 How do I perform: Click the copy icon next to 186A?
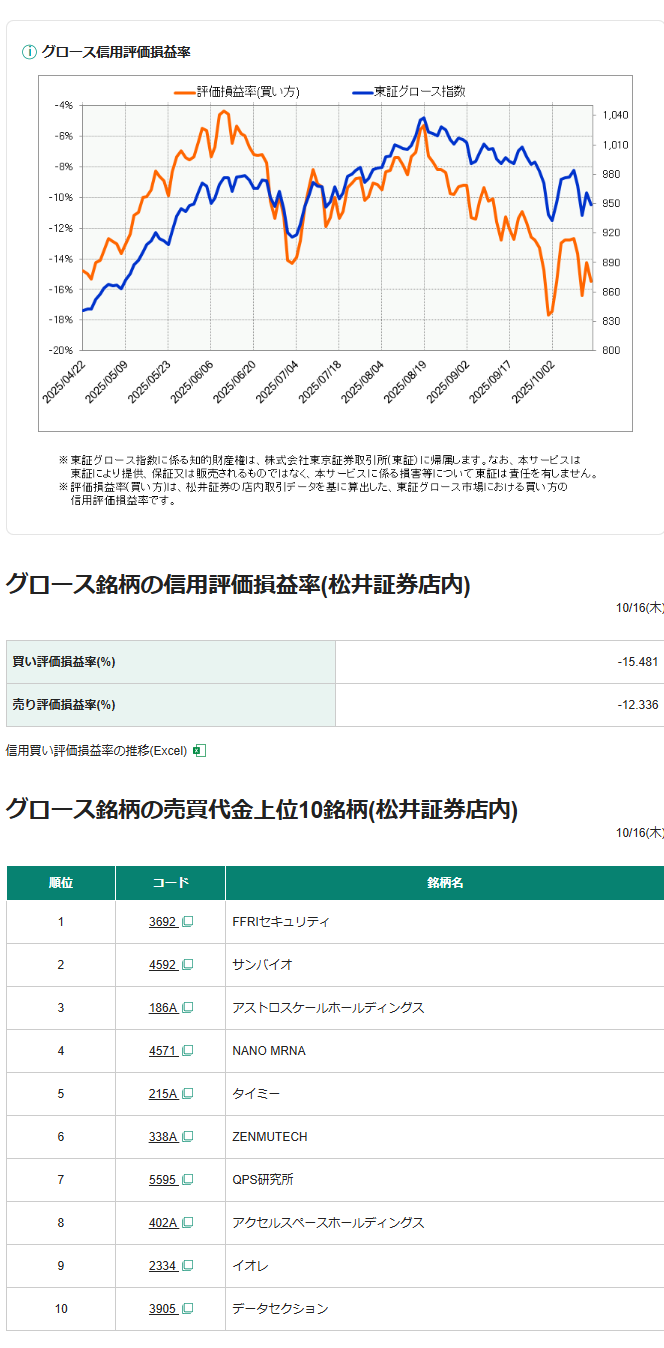click(x=187, y=1008)
